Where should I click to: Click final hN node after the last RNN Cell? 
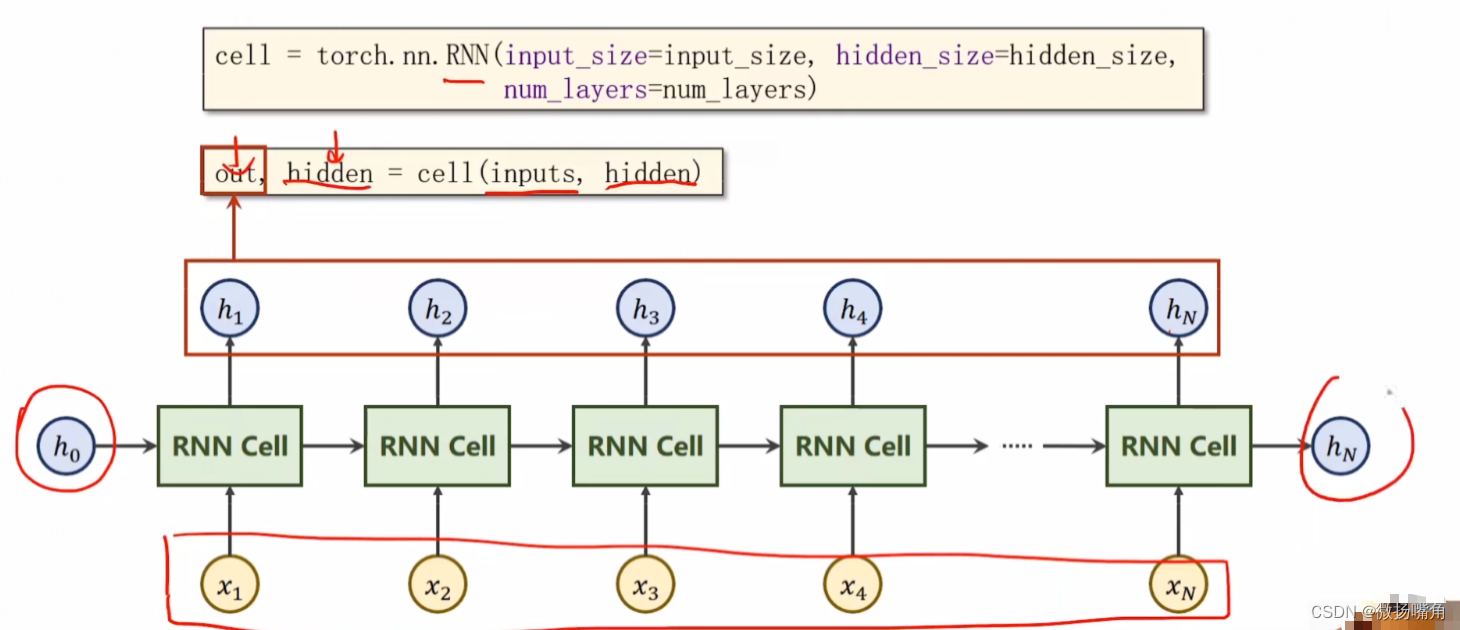pyautogui.click(x=1341, y=447)
